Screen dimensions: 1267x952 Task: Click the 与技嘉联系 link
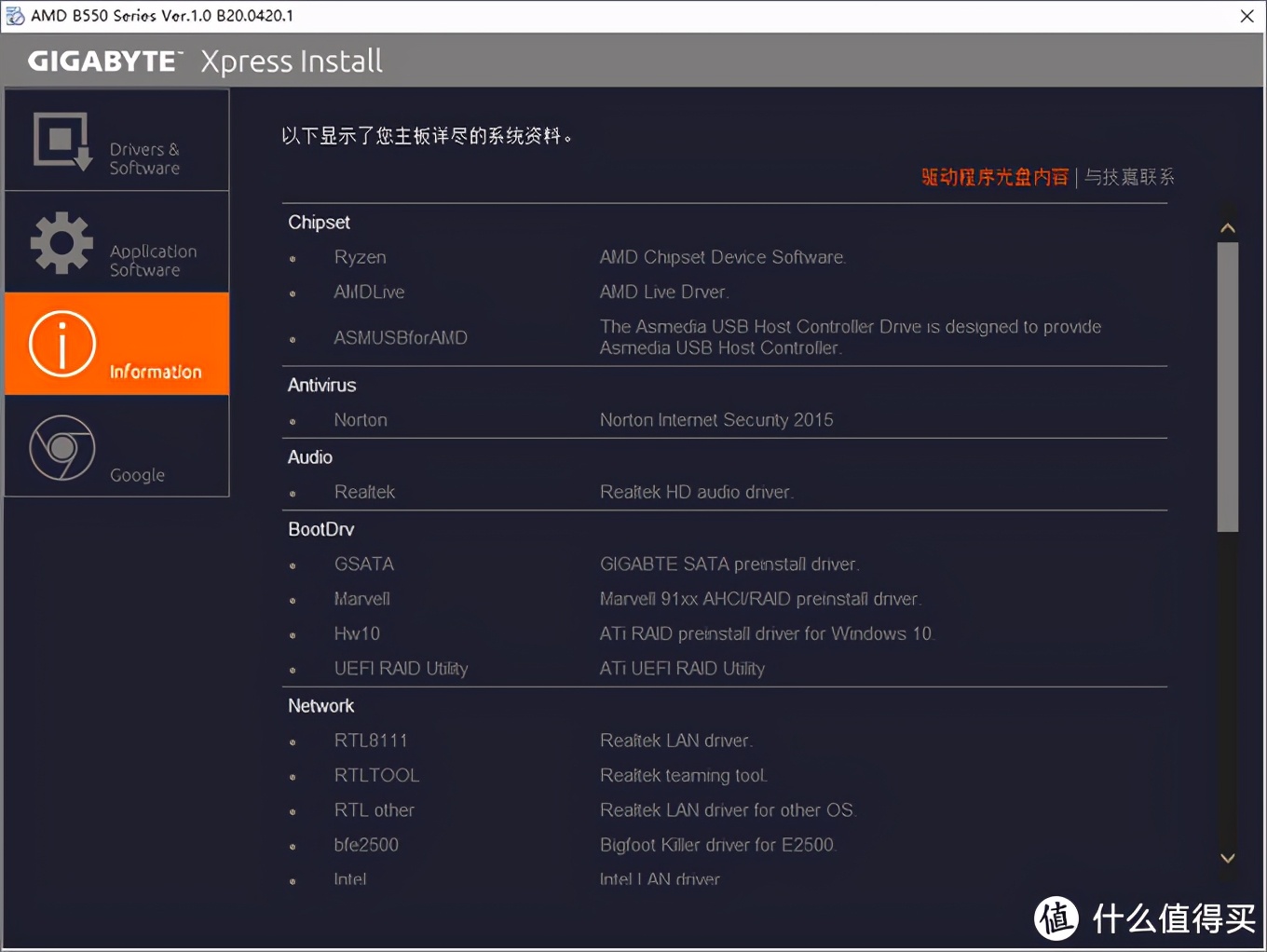[x=1129, y=177]
